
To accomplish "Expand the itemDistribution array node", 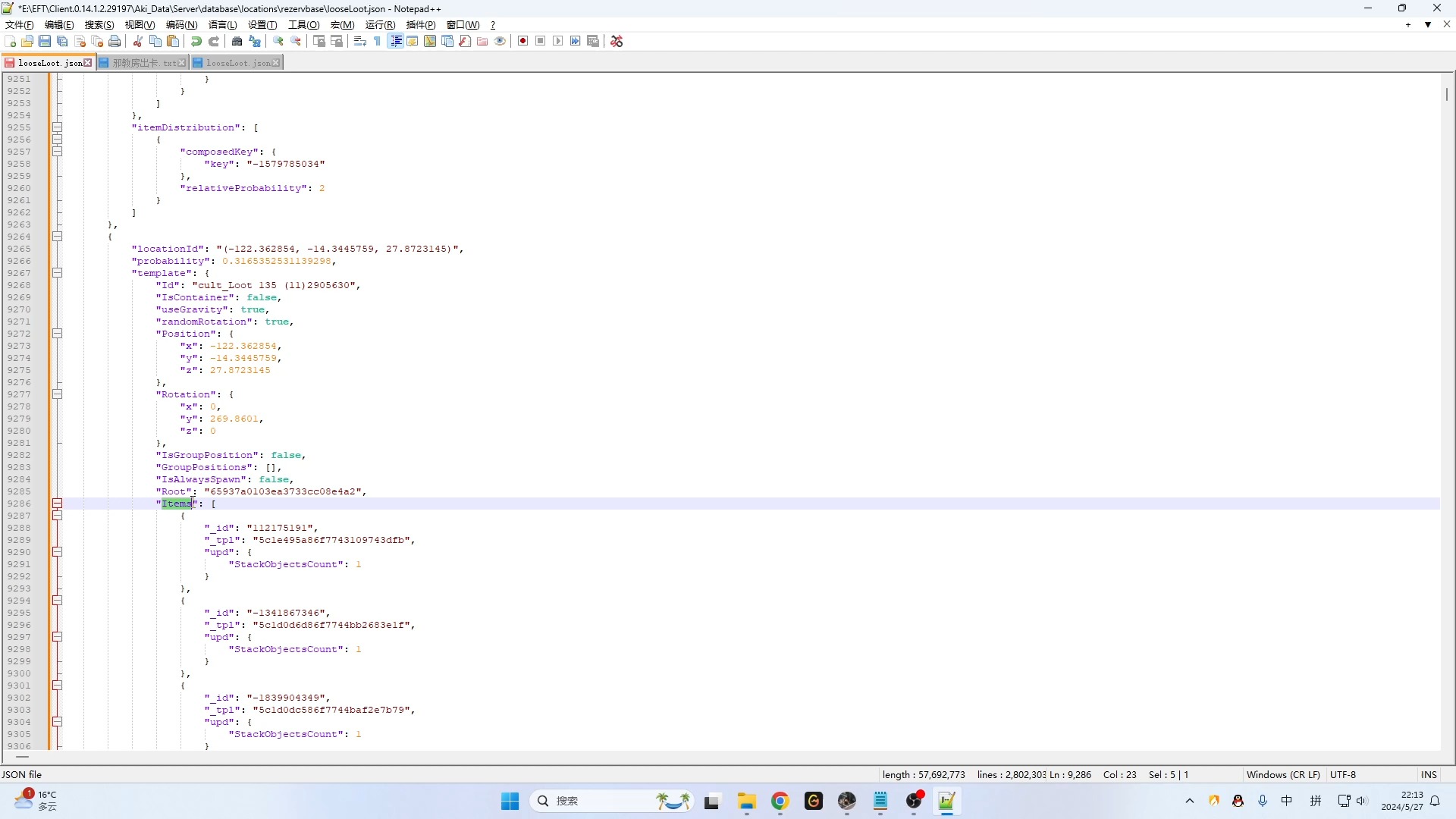I will click(57, 127).
